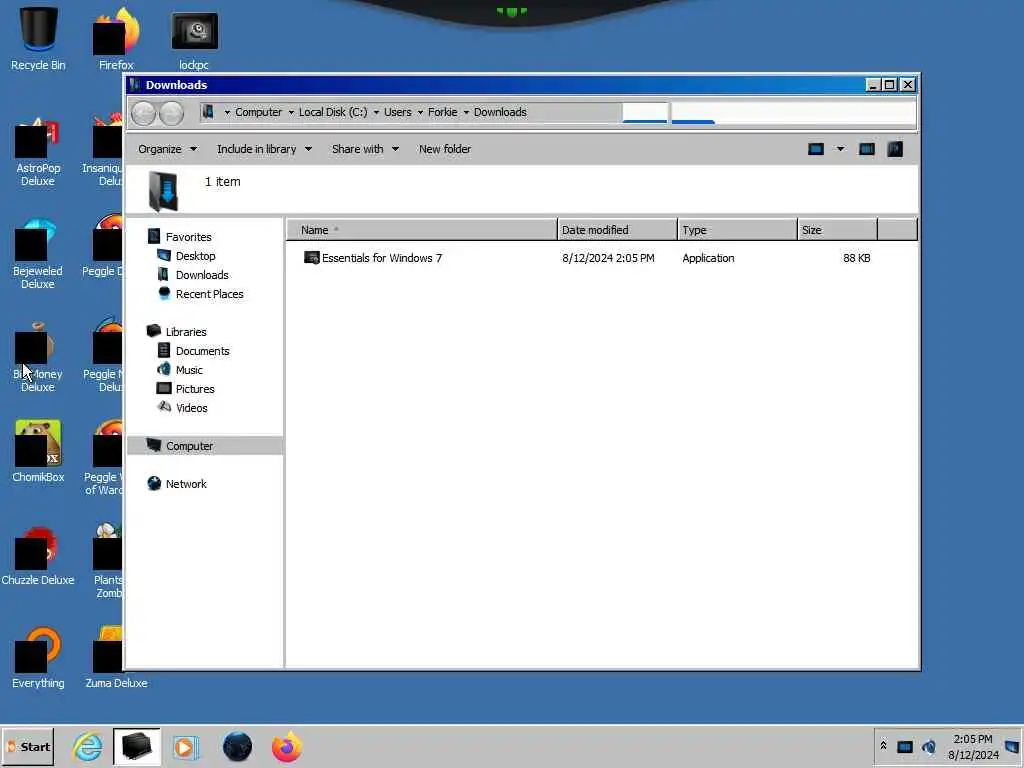This screenshot has height=768, width=1024.
Task: Click the 88 KB size cell
Action: coord(856,258)
